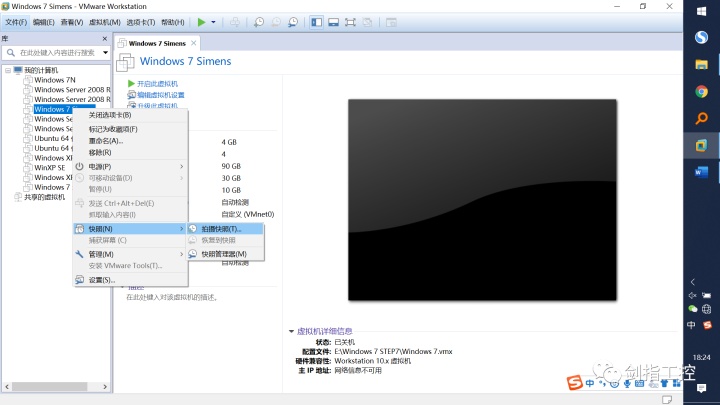The image size is (720, 405).
Task: Open Sogou browser from taskbar
Action: coord(701,37)
